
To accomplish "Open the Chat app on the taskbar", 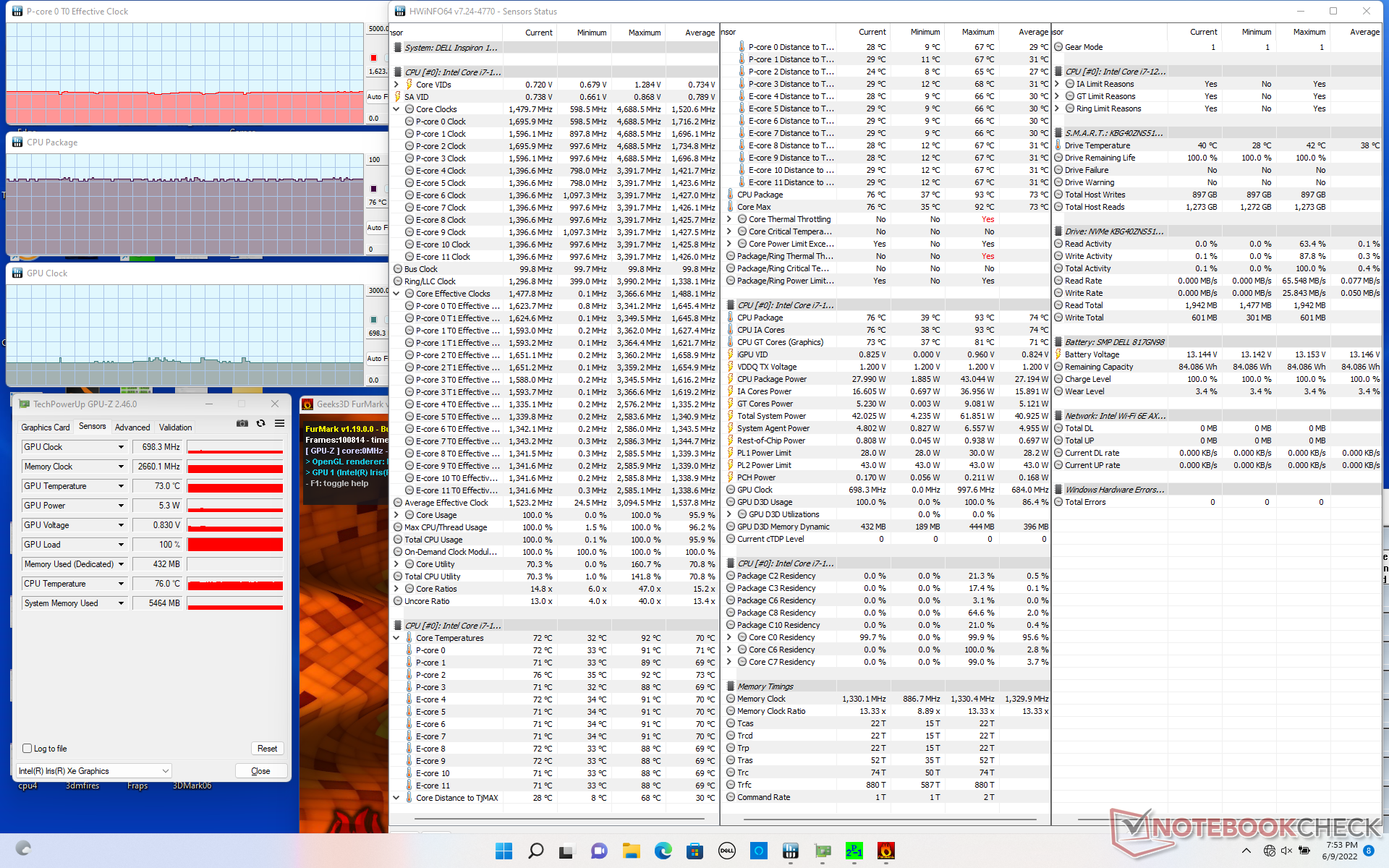I will [599, 851].
